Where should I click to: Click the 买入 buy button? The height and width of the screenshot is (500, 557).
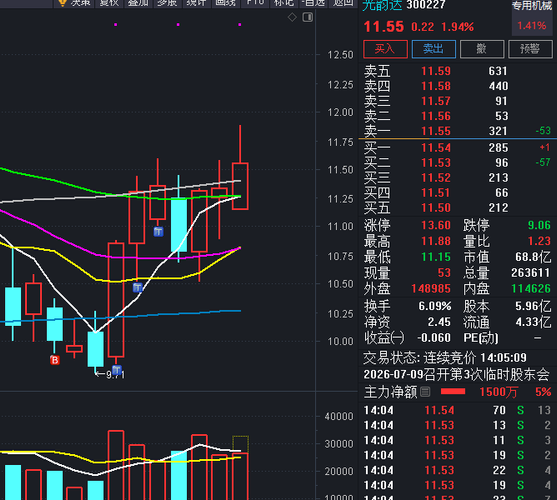pyautogui.click(x=385, y=49)
